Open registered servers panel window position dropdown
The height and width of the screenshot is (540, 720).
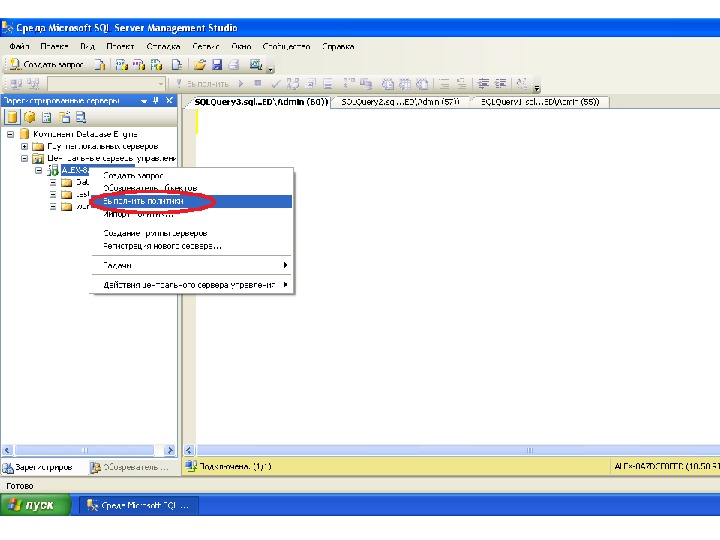click(144, 101)
